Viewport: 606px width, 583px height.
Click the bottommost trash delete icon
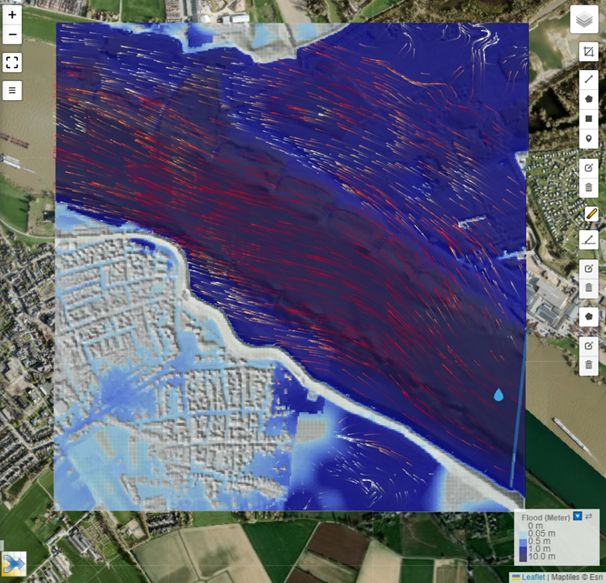588,365
